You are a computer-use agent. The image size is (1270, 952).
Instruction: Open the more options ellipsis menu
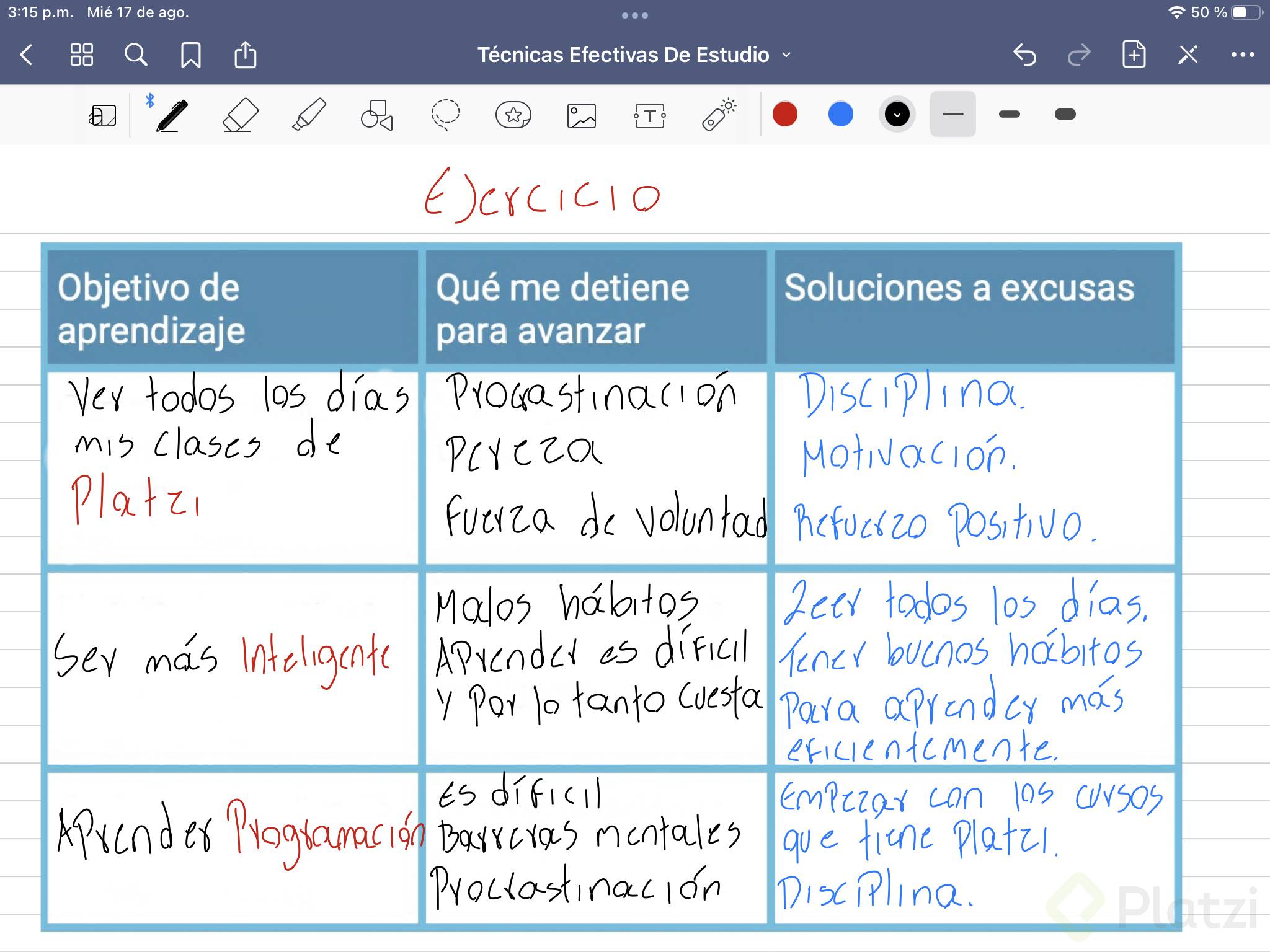pos(1243,55)
